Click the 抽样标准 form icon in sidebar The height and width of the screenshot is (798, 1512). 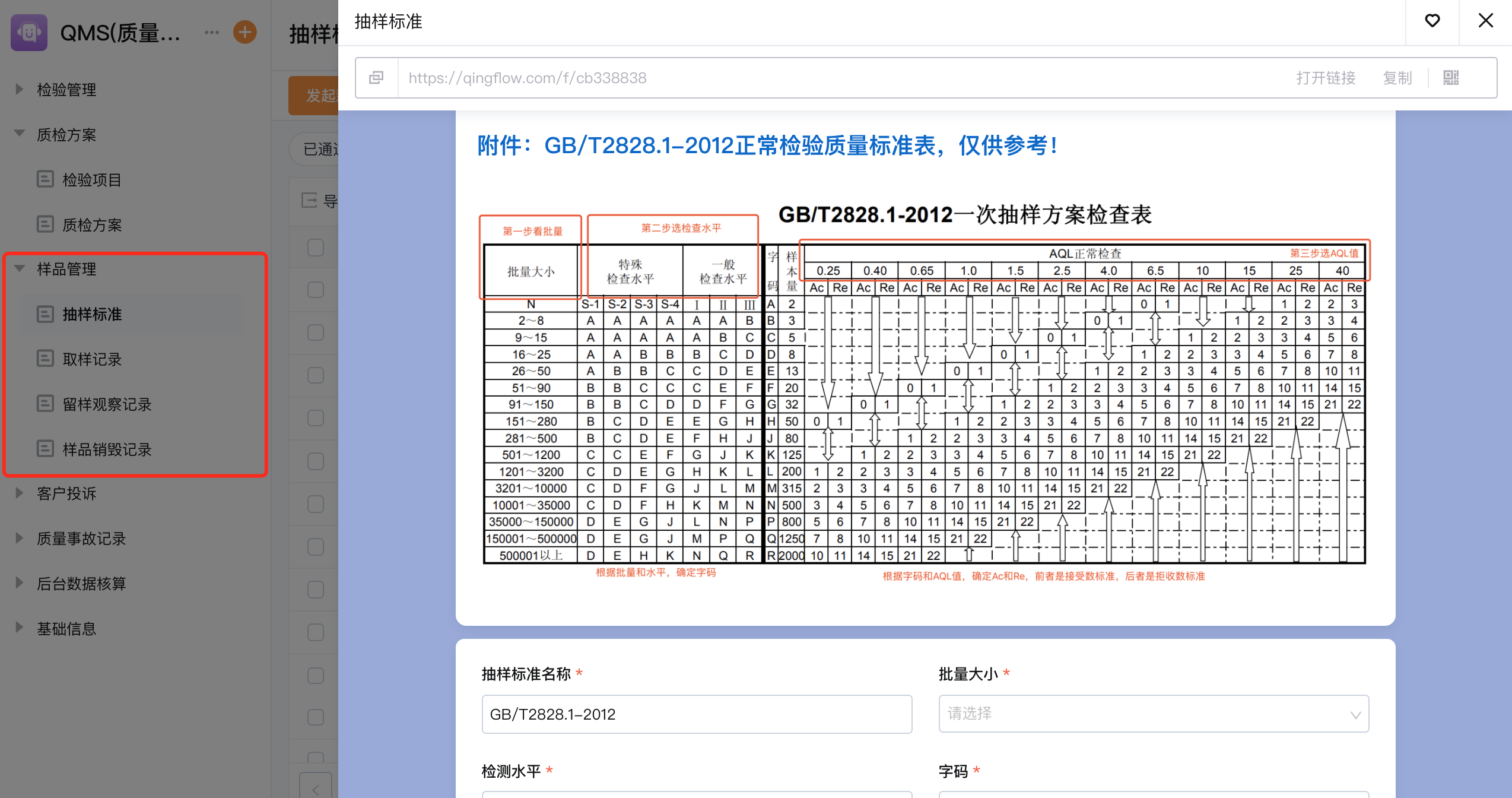click(45, 314)
